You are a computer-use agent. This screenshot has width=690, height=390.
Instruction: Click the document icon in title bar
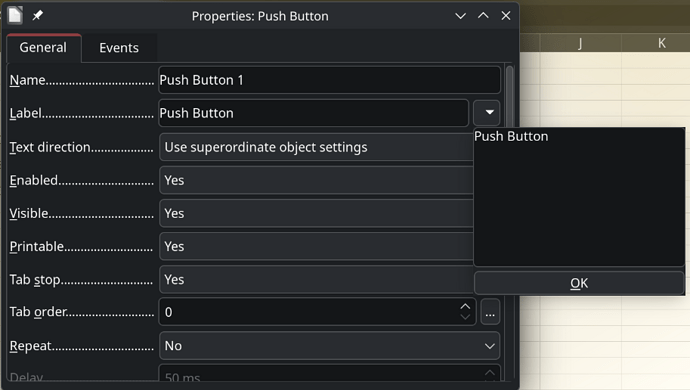[15, 15]
